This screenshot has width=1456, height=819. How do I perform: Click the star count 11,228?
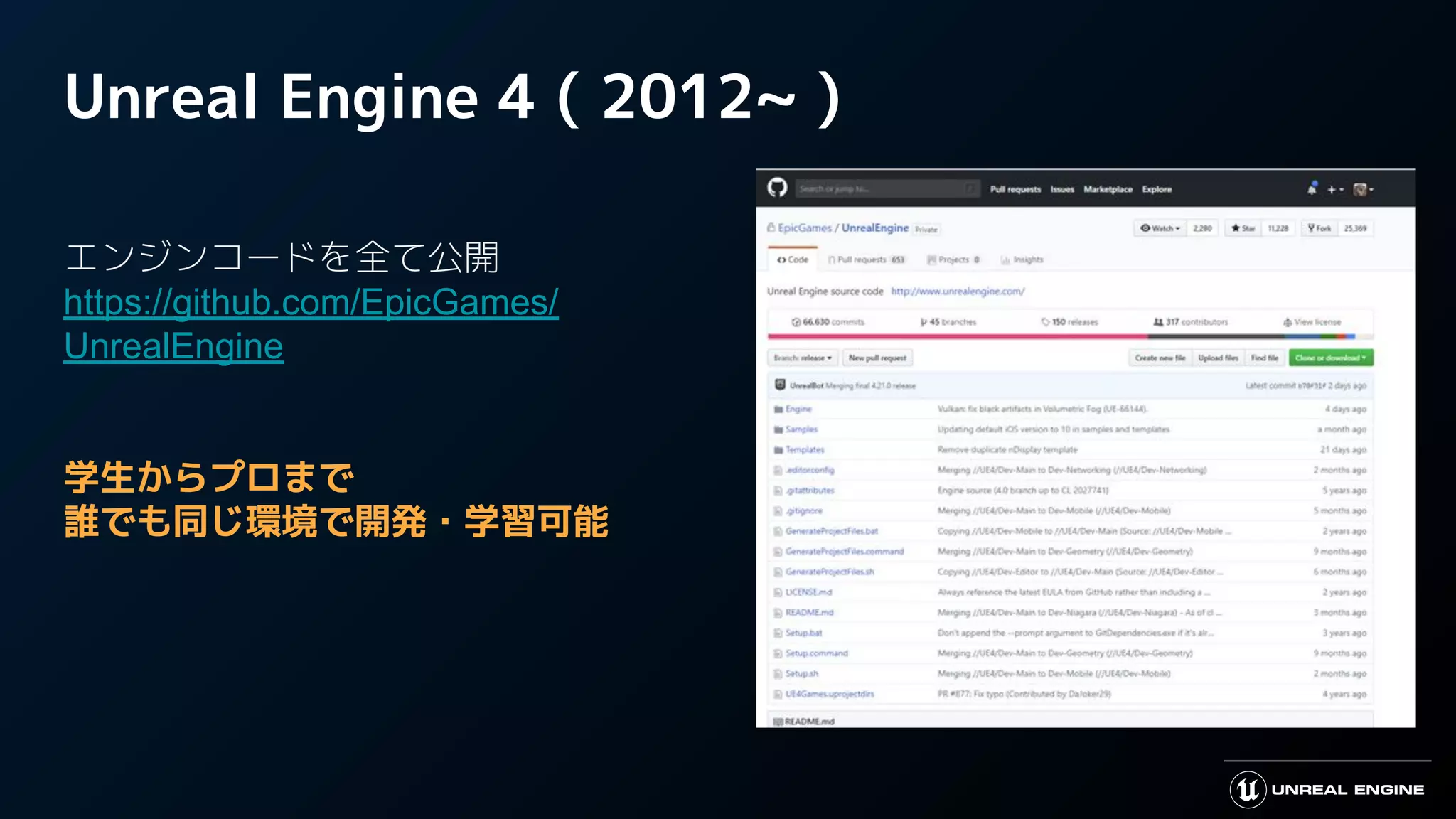pyautogui.click(x=1278, y=228)
